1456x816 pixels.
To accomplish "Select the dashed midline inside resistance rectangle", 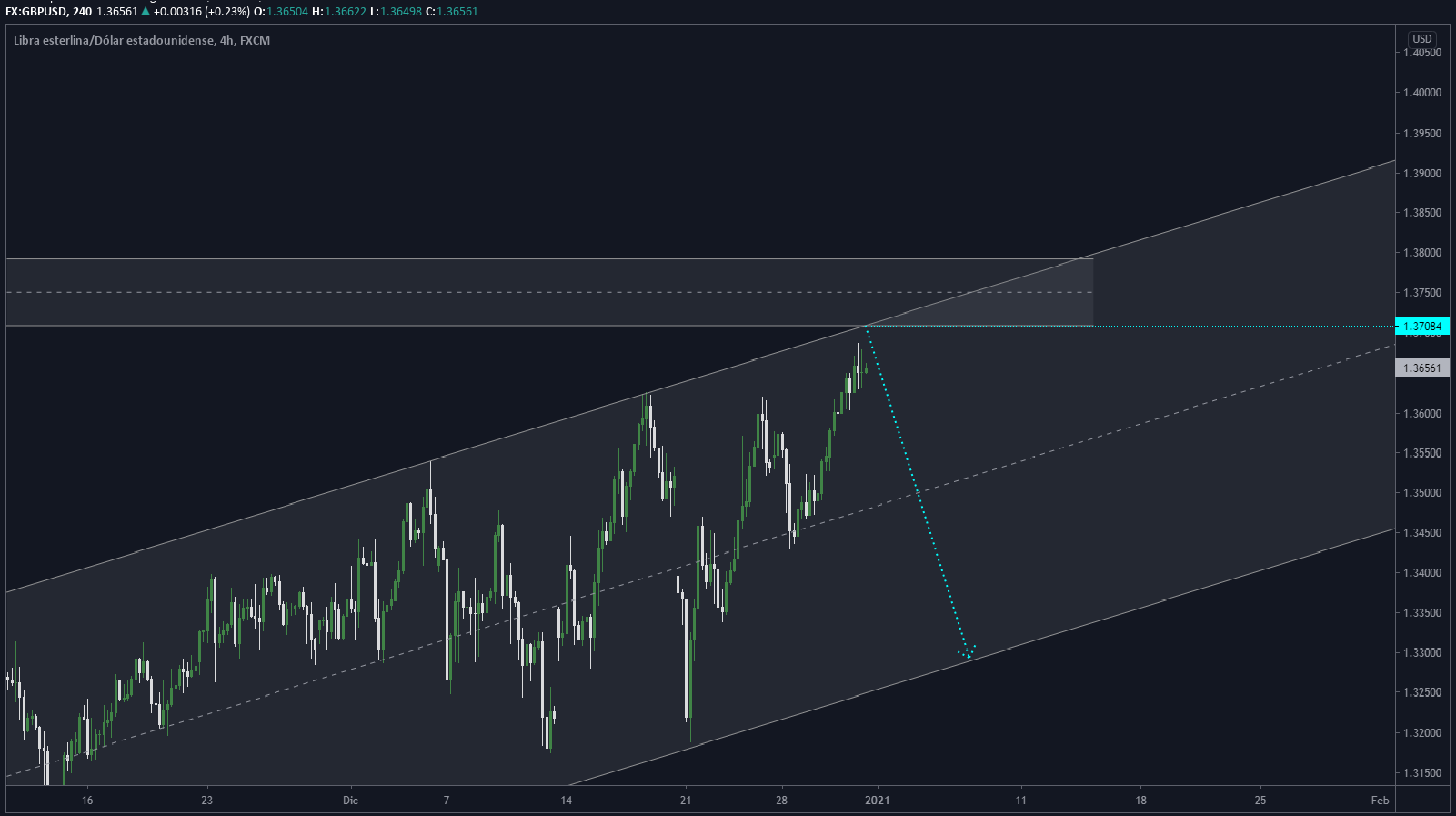I will point(455,292).
